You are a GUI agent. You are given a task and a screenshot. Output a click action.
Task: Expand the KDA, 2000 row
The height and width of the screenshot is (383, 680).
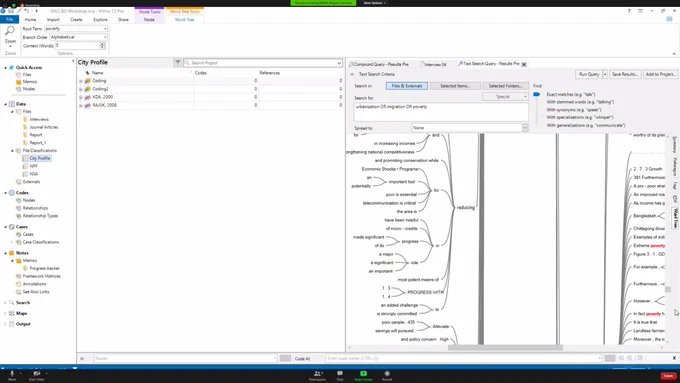point(81,97)
